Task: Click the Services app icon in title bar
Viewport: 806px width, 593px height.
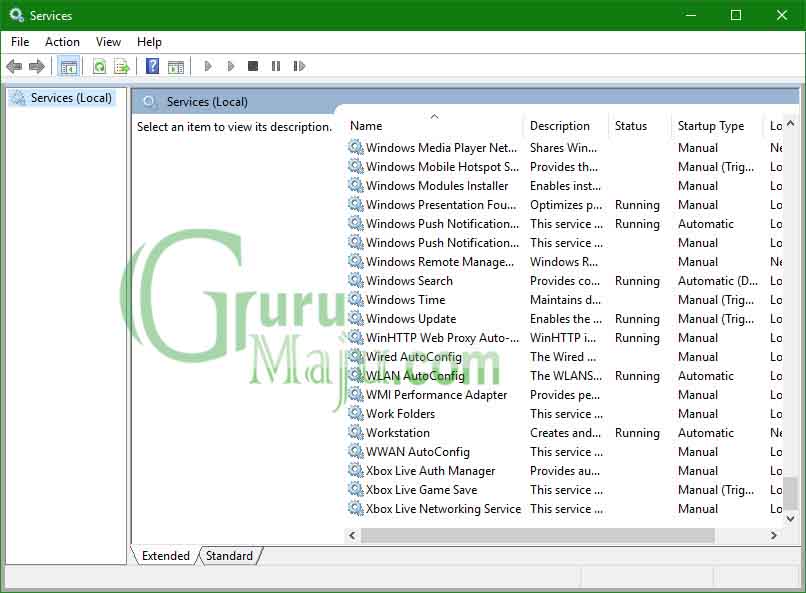Action: coord(16,15)
